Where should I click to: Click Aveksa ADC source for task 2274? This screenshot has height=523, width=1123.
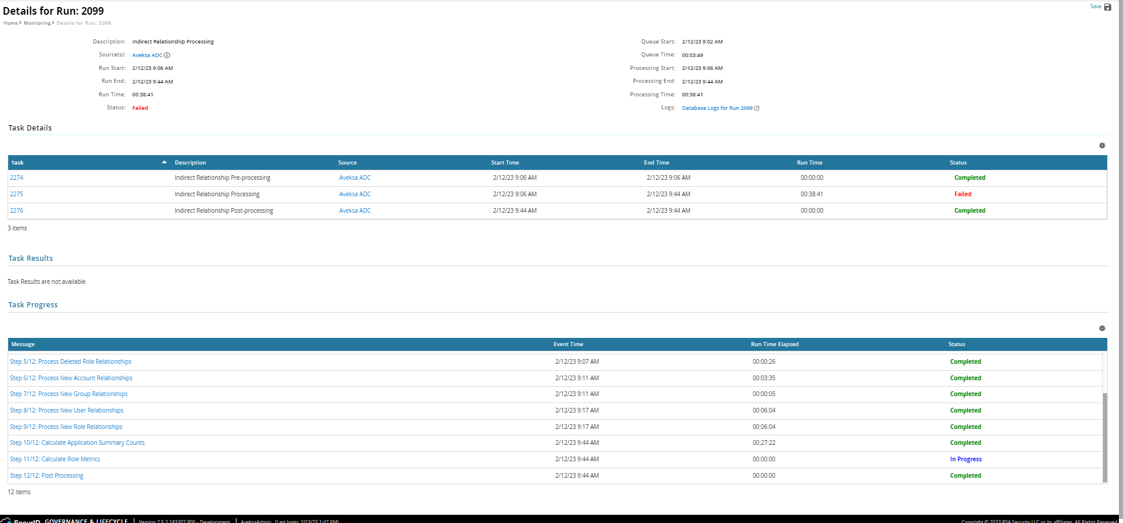point(354,178)
